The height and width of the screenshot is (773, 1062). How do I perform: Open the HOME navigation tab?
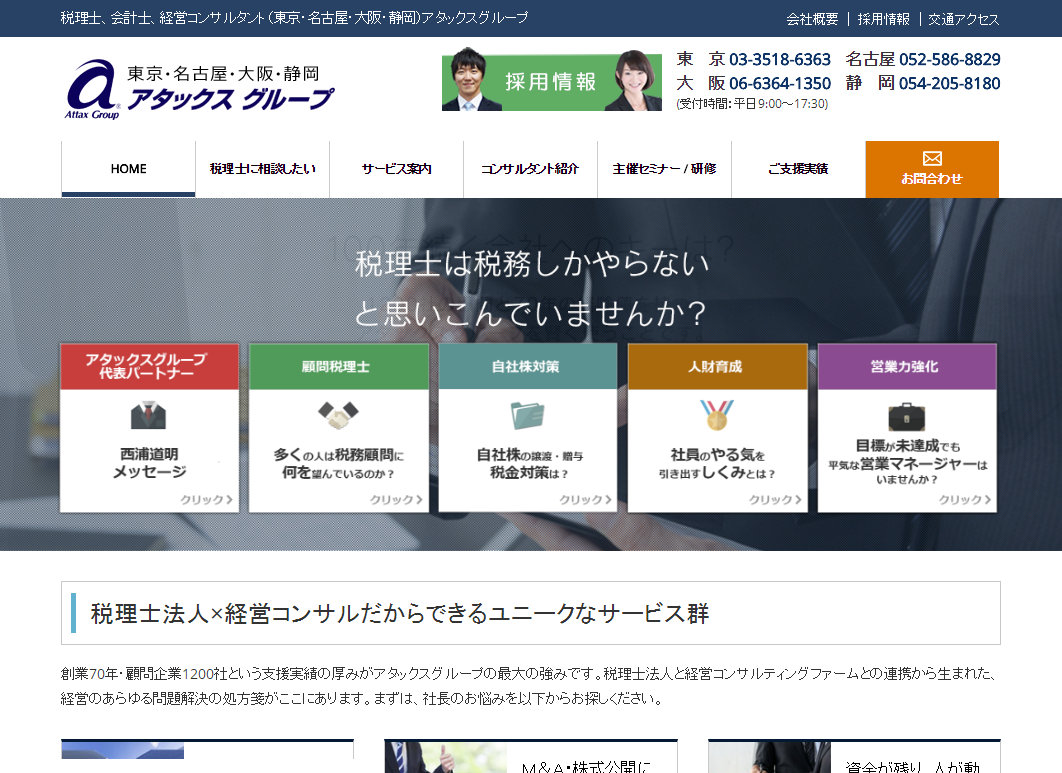point(129,169)
